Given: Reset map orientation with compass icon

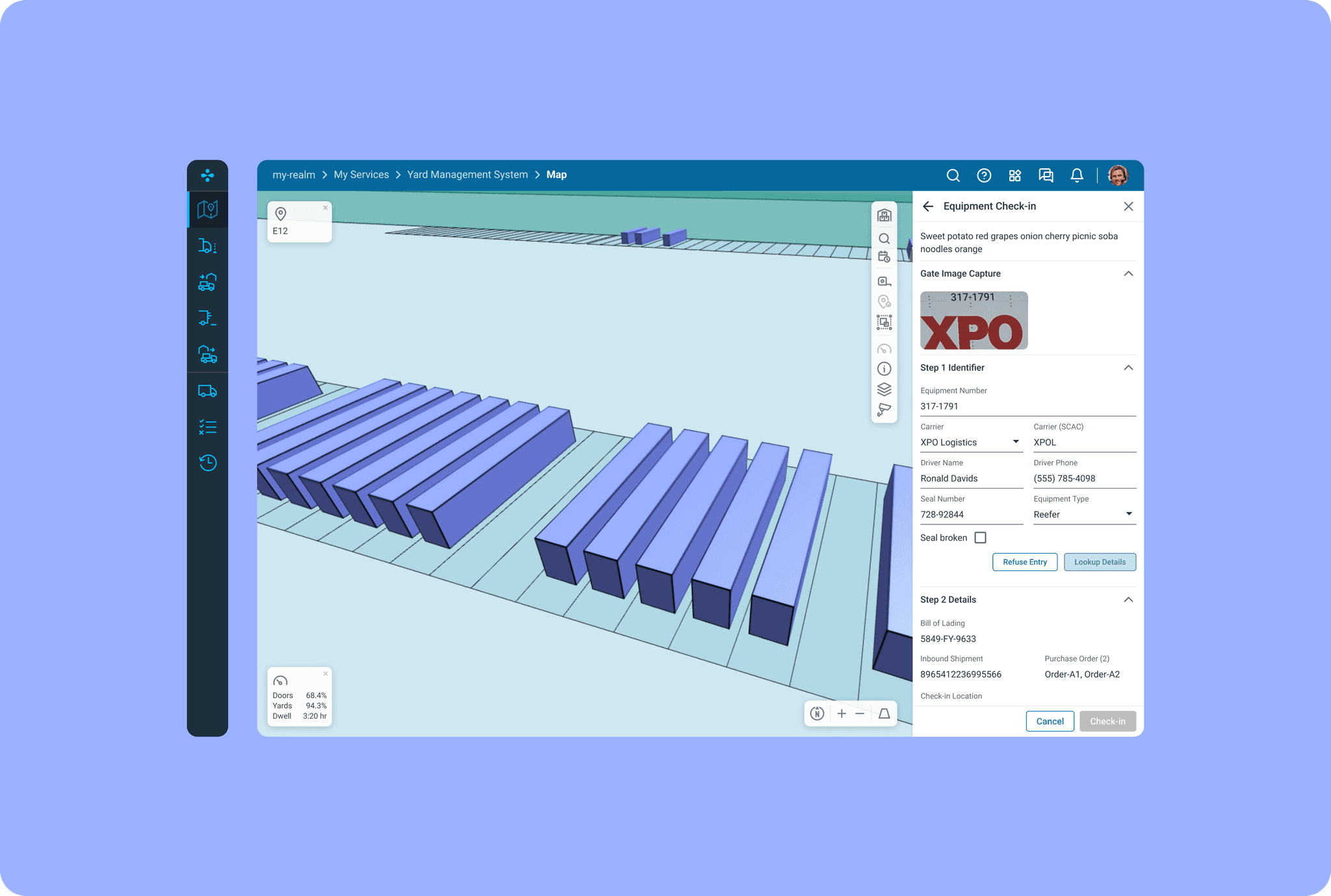Looking at the screenshot, I should tap(818, 713).
